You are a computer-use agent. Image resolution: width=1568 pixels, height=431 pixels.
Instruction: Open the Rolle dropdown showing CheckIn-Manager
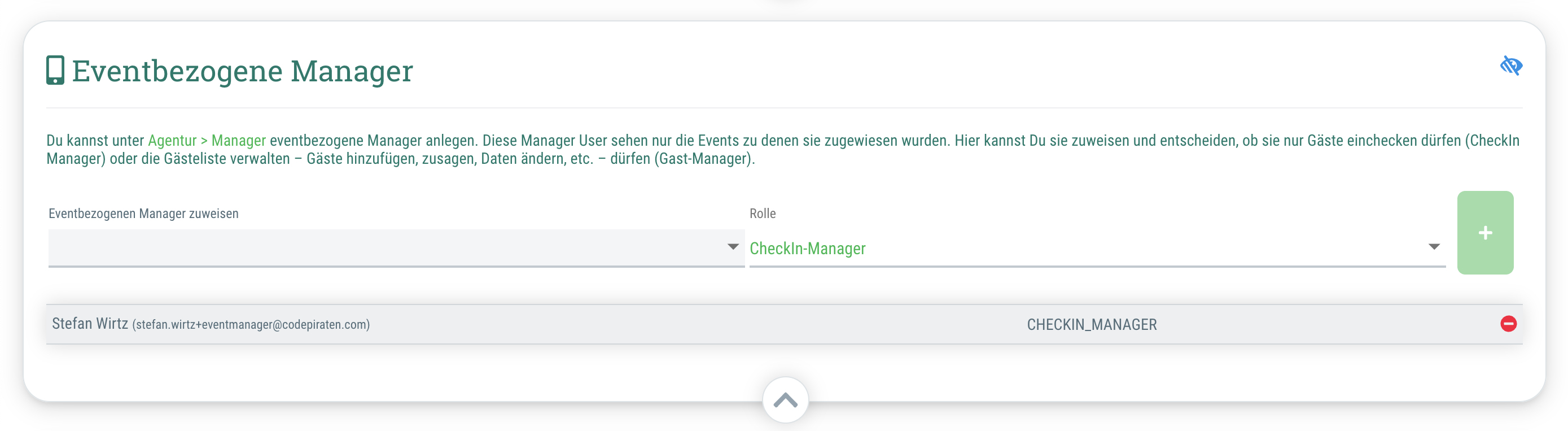[x=1097, y=248]
